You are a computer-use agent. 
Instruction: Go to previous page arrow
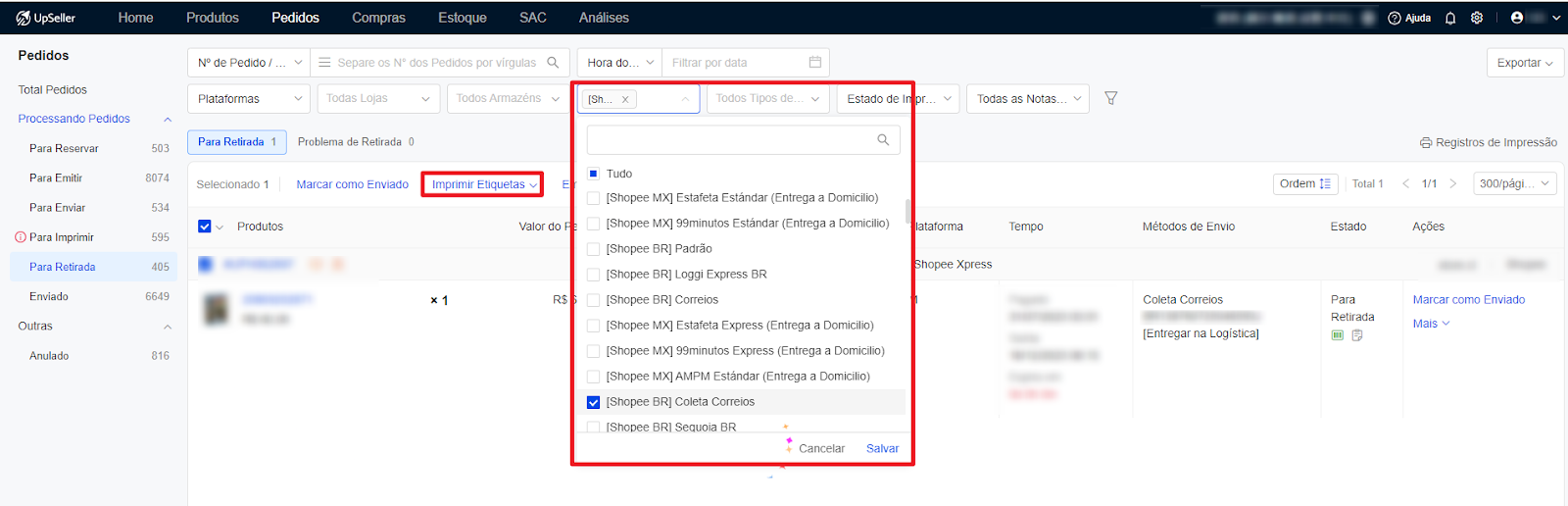point(1406,183)
